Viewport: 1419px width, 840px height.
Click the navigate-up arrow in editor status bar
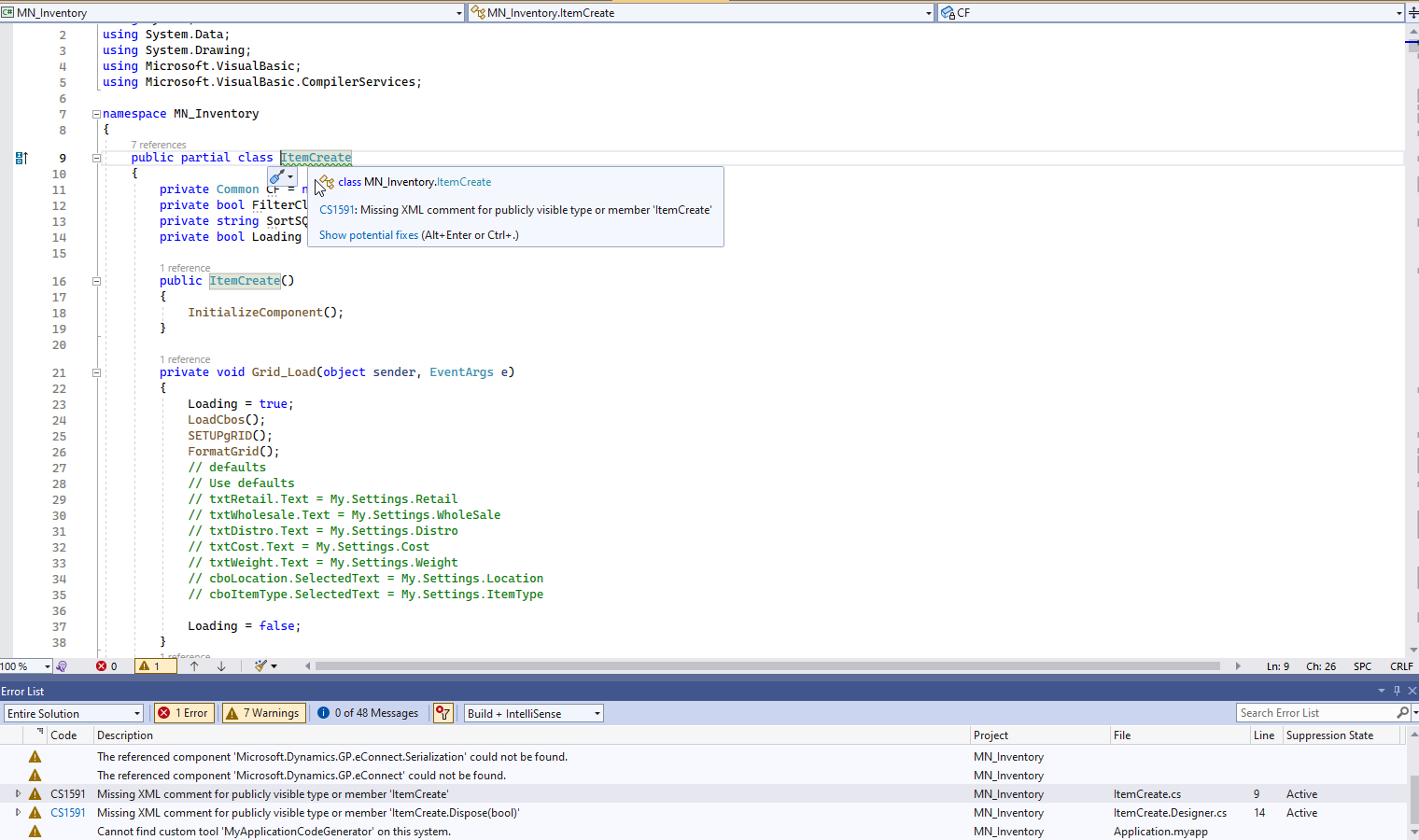(195, 665)
